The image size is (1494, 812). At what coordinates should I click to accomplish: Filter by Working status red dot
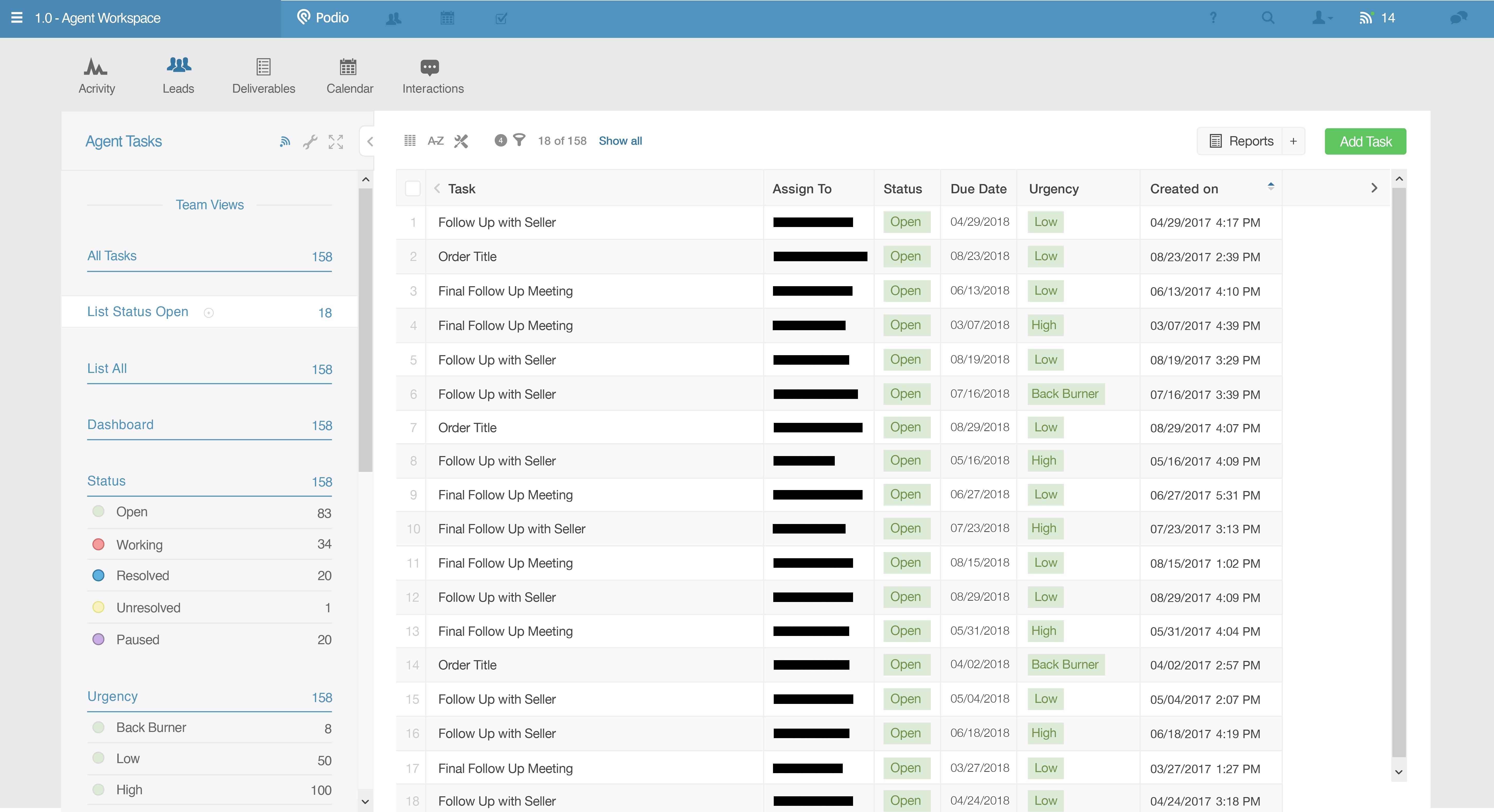pos(99,544)
